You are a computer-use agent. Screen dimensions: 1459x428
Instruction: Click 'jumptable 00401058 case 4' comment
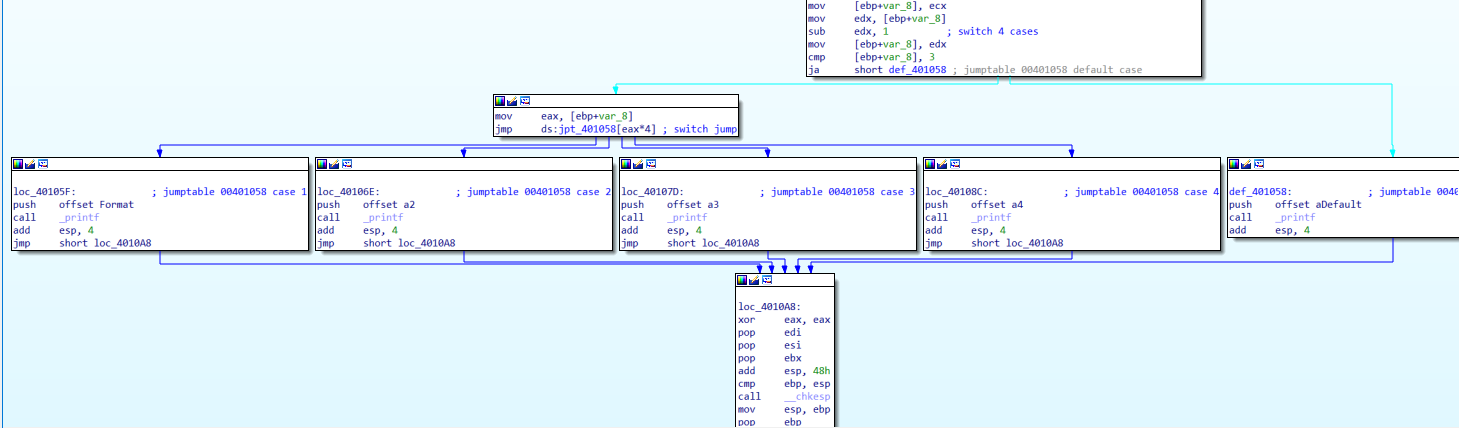point(1148,192)
